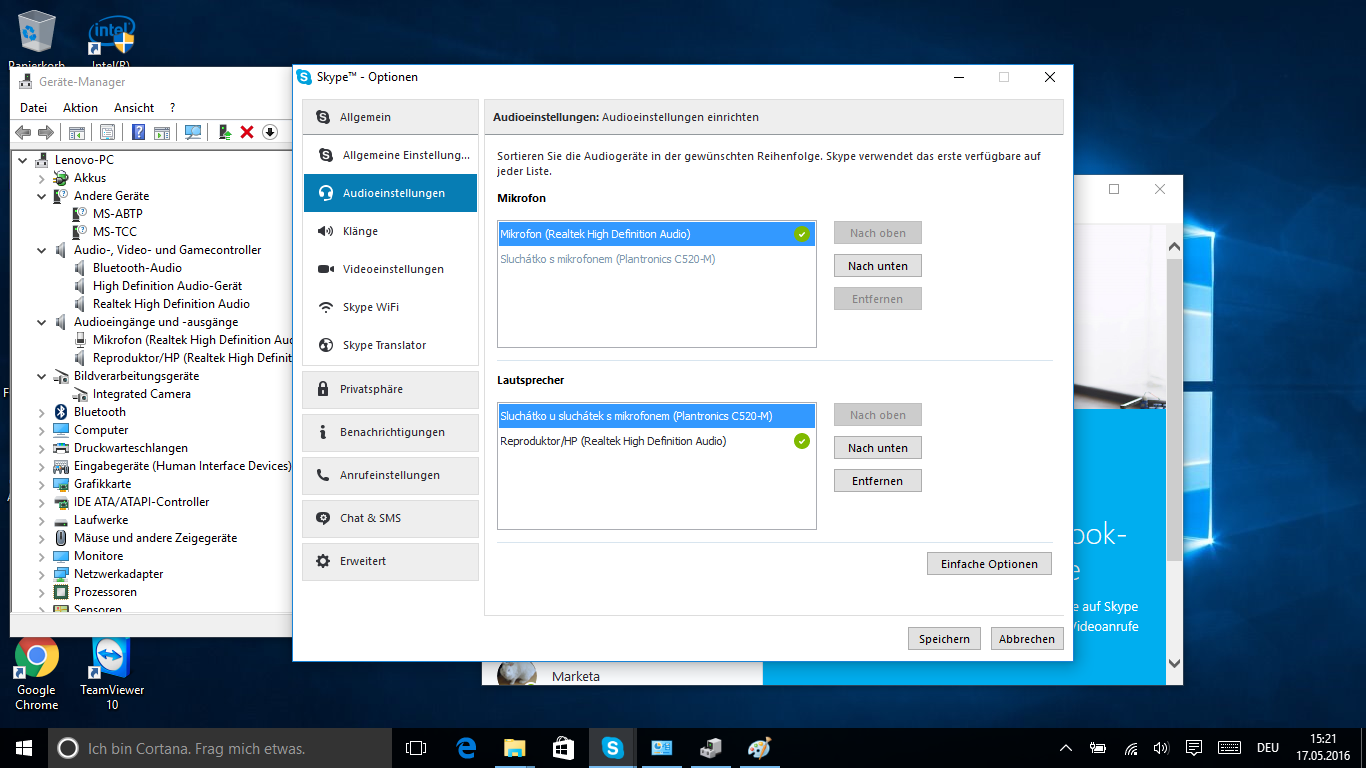Click the Cortana search box
The width and height of the screenshot is (1366, 768).
pos(220,748)
